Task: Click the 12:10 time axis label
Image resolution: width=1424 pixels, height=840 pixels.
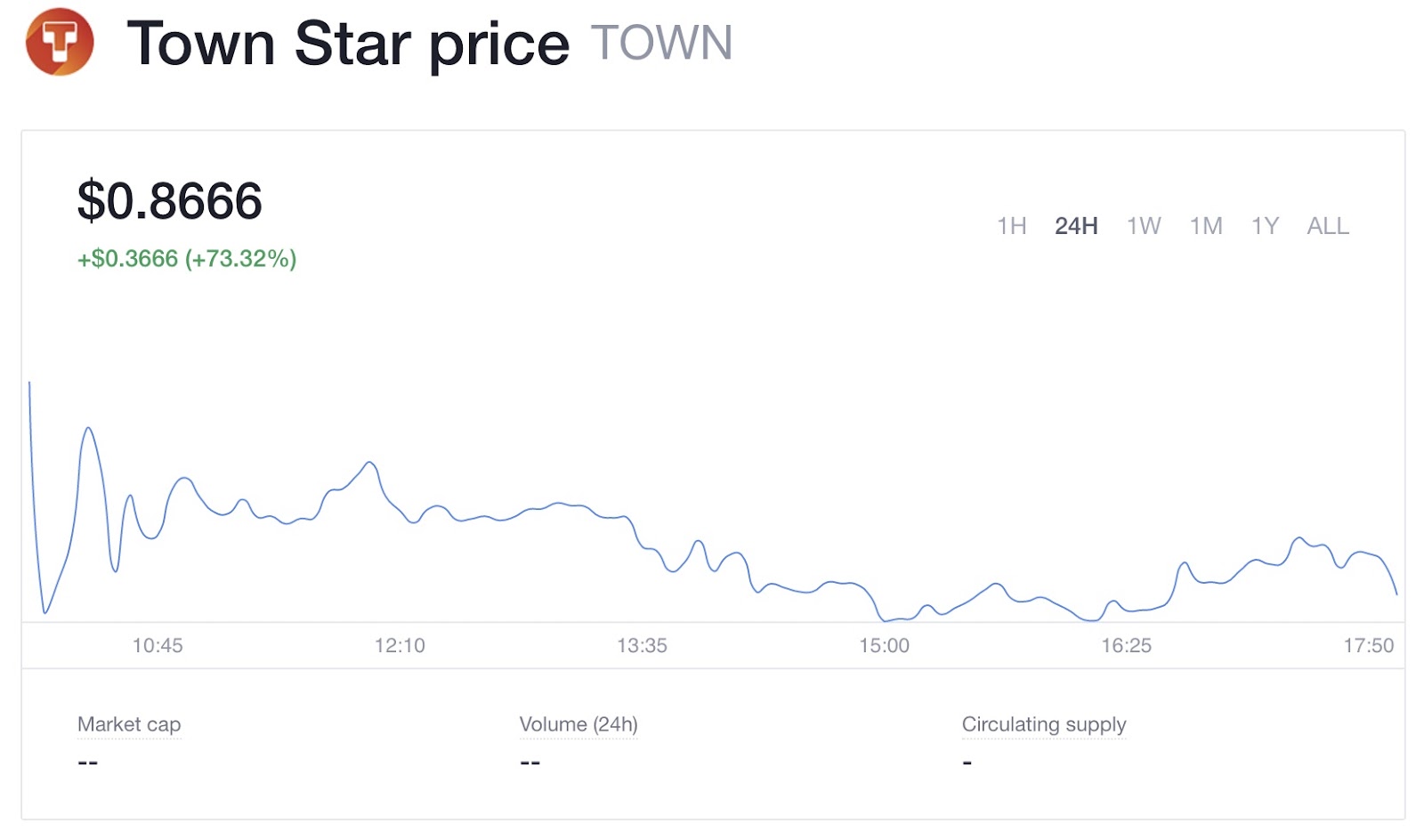Action: (400, 645)
